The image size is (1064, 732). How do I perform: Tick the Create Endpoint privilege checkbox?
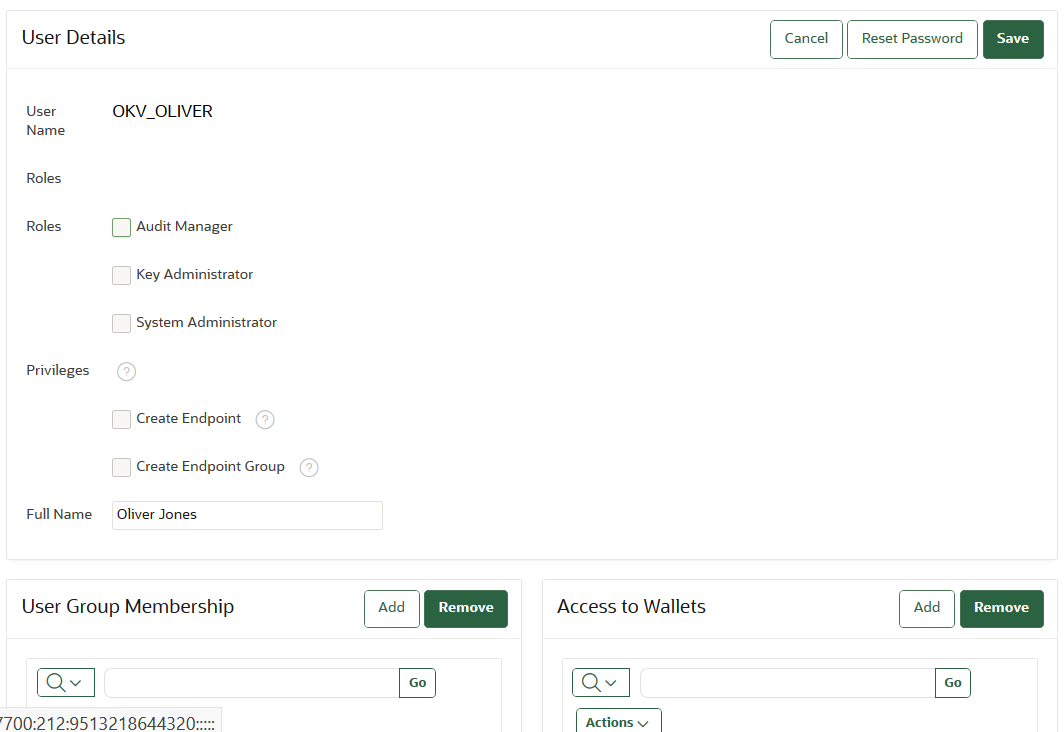coord(121,419)
